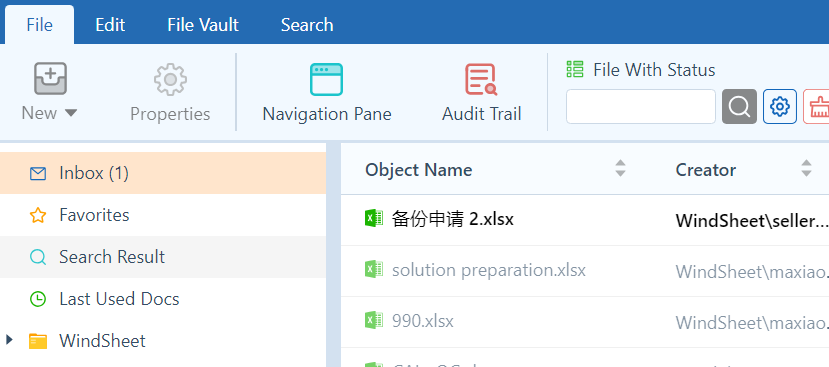The height and width of the screenshot is (367, 829).
Task: Sort by Creator column arrows
Action: [x=806, y=168]
